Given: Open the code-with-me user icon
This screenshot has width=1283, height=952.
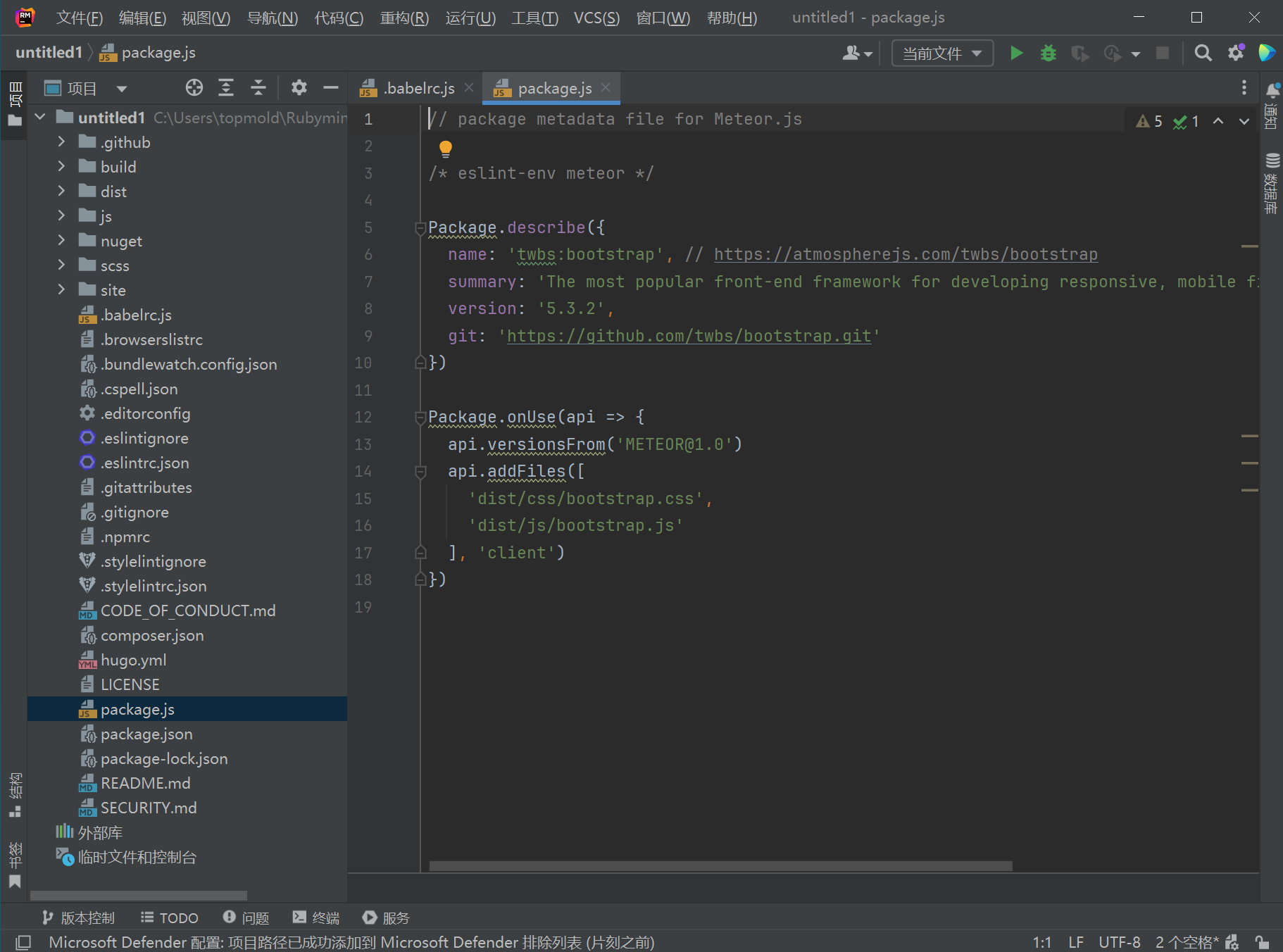Looking at the screenshot, I should (x=857, y=53).
